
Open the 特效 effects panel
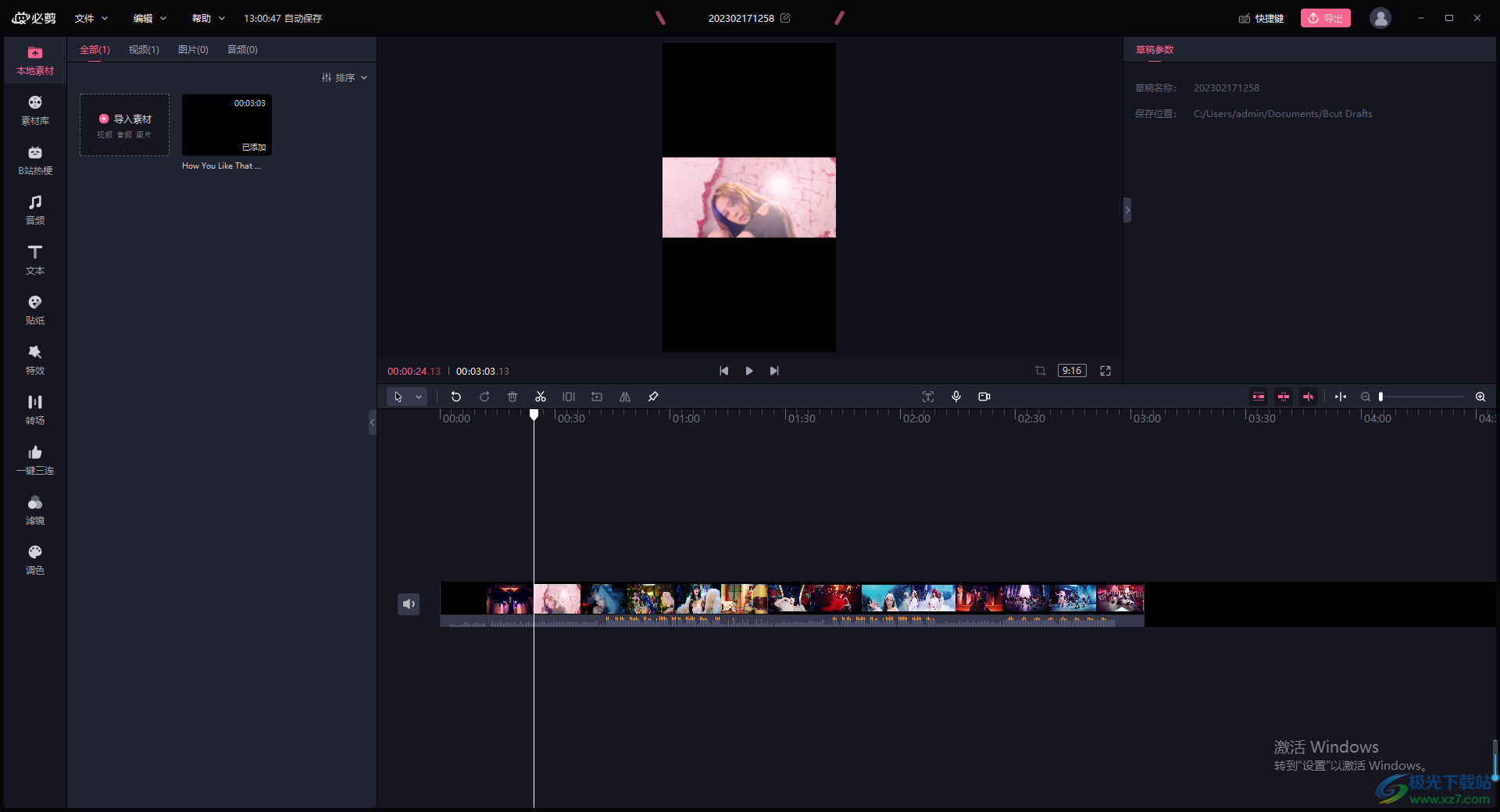coord(35,361)
